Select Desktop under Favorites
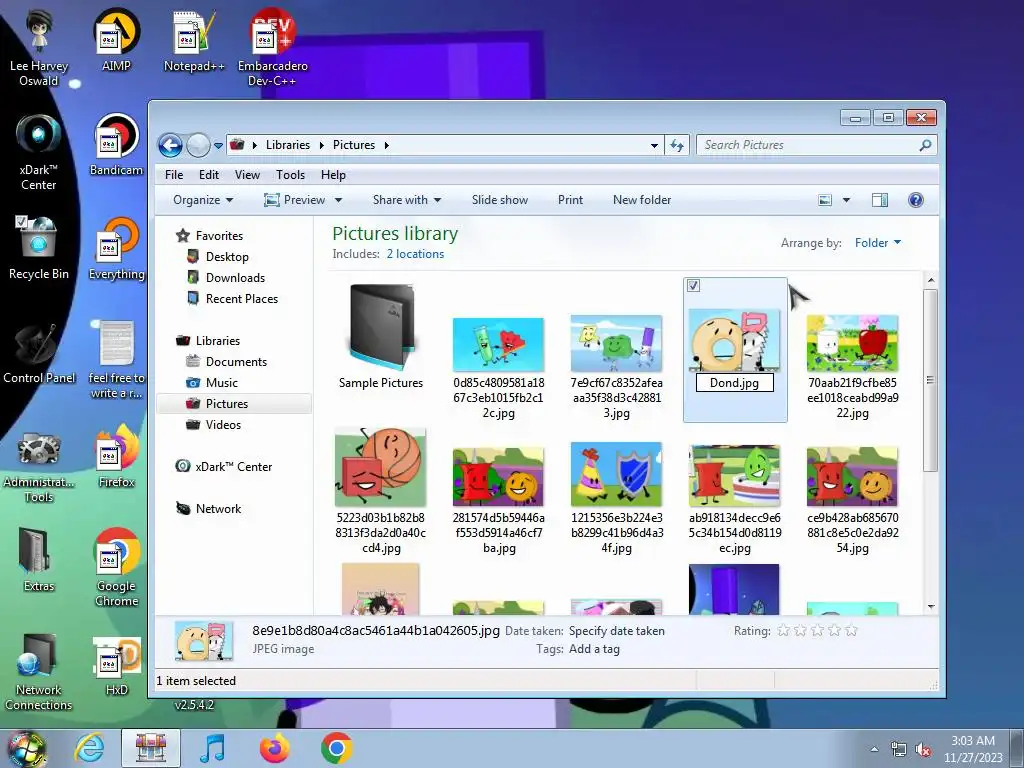Viewport: 1024px width, 768px height. pos(227,257)
